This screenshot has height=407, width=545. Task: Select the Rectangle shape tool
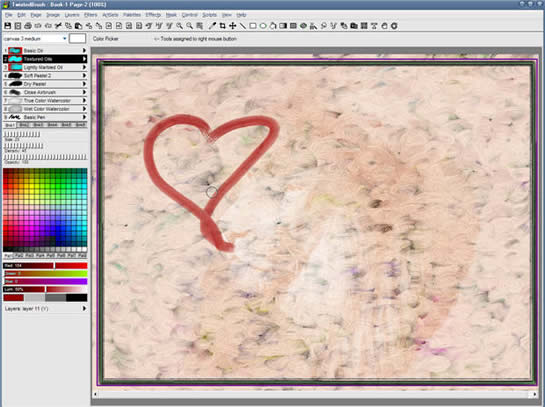[253, 26]
